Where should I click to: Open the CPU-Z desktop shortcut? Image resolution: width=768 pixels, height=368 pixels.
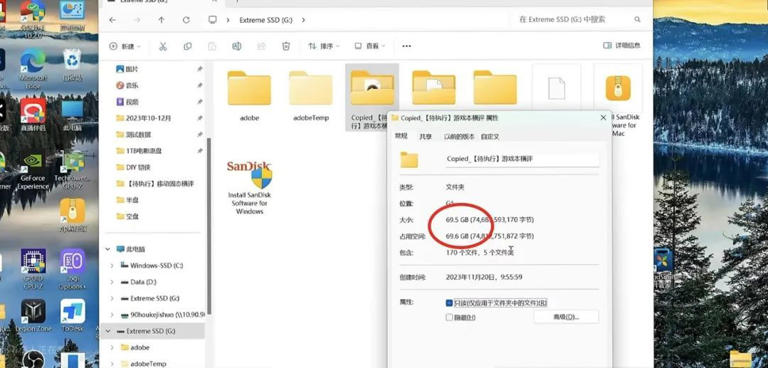(33, 269)
